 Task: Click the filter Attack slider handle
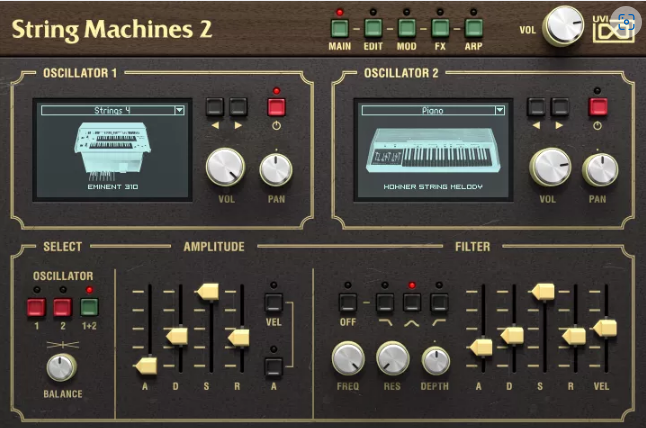click(481, 347)
